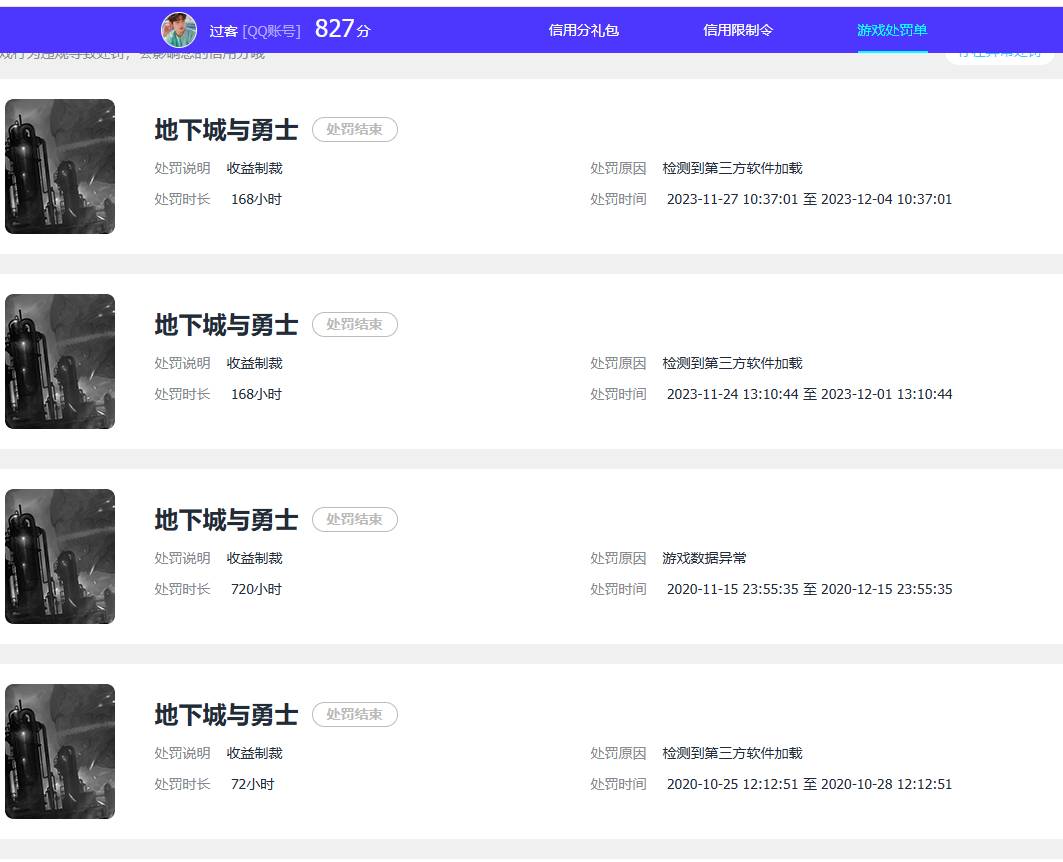The height and width of the screenshot is (862, 1063).
Task: Click game thumbnail of the 2023-11-24 penalty
Action: [x=60, y=361]
